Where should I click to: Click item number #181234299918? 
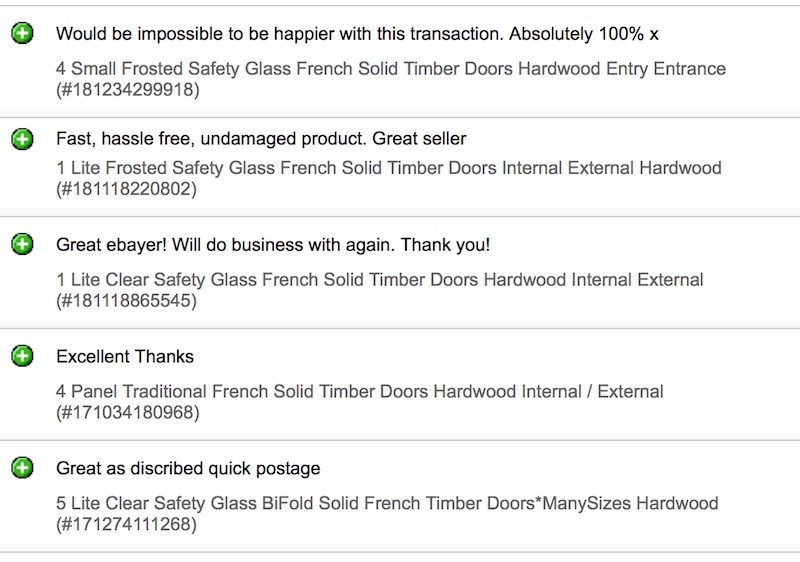[127, 90]
